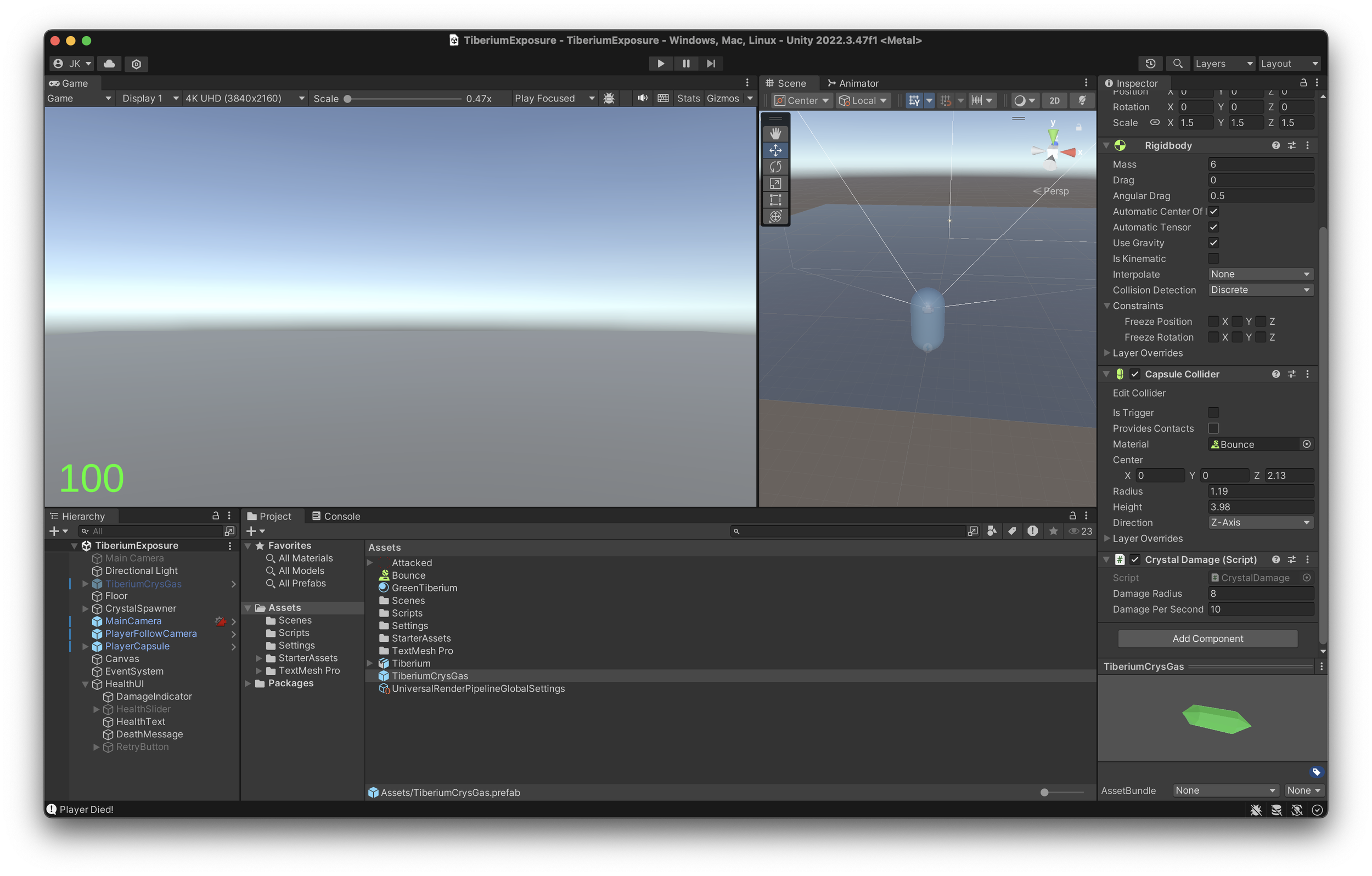1372x876 pixels.
Task: Select the Scale tool in Scene toolbar
Action: [775, 183]
